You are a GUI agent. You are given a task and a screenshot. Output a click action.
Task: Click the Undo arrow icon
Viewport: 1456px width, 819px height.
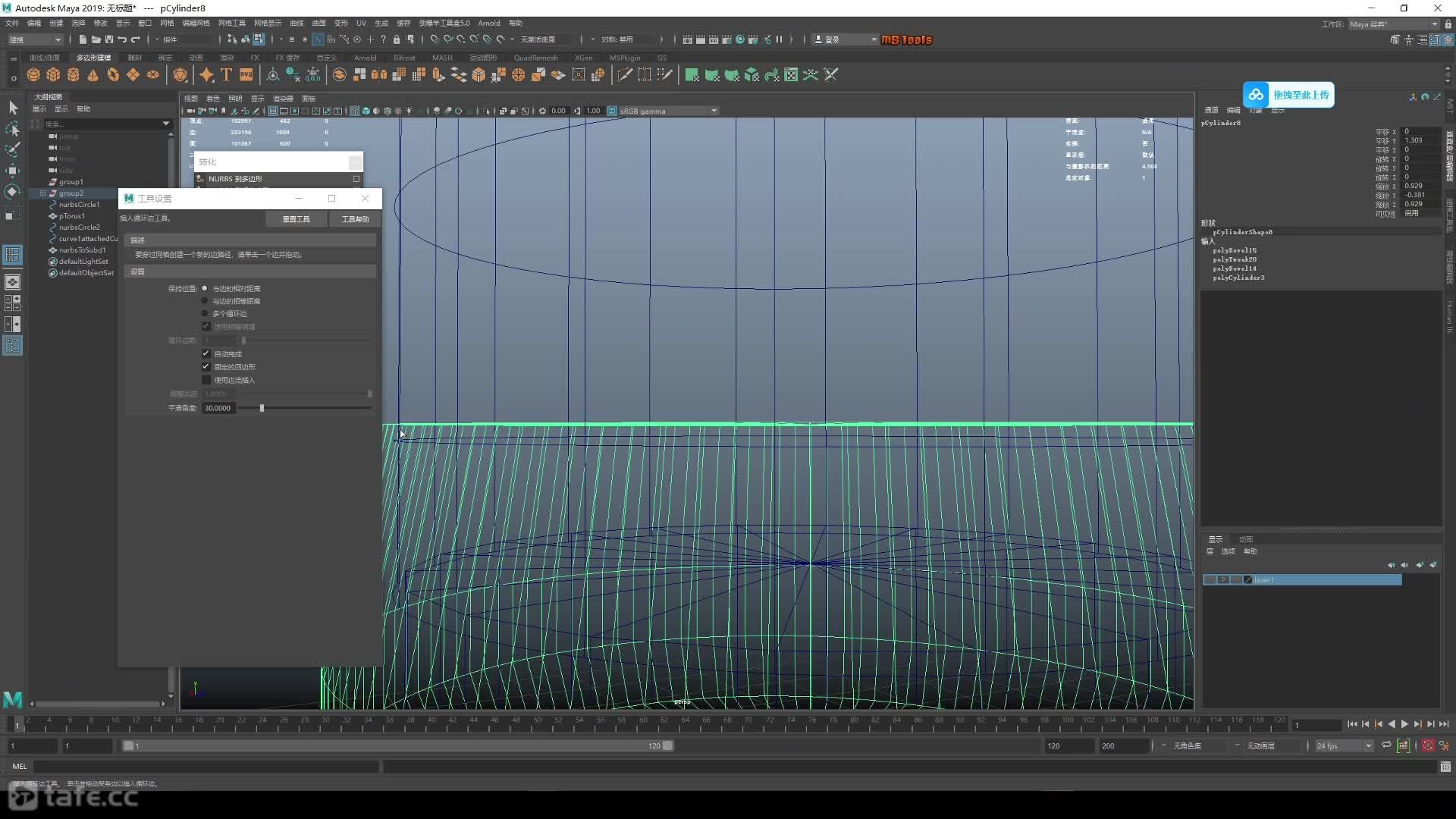tap(122, 39)
